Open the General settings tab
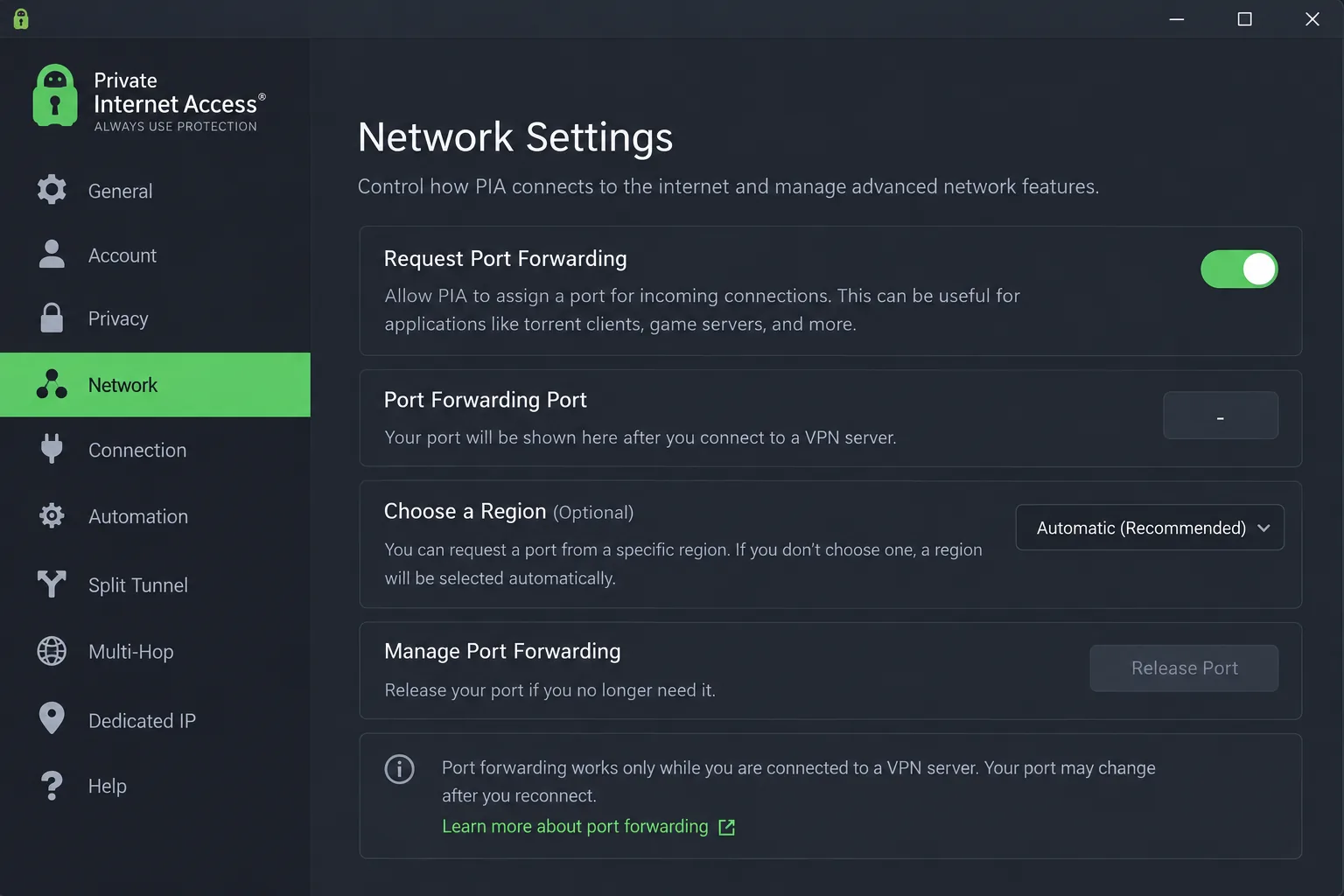Image resolution: width=1344 pixels, height=896 pixels. click(155, 191)
